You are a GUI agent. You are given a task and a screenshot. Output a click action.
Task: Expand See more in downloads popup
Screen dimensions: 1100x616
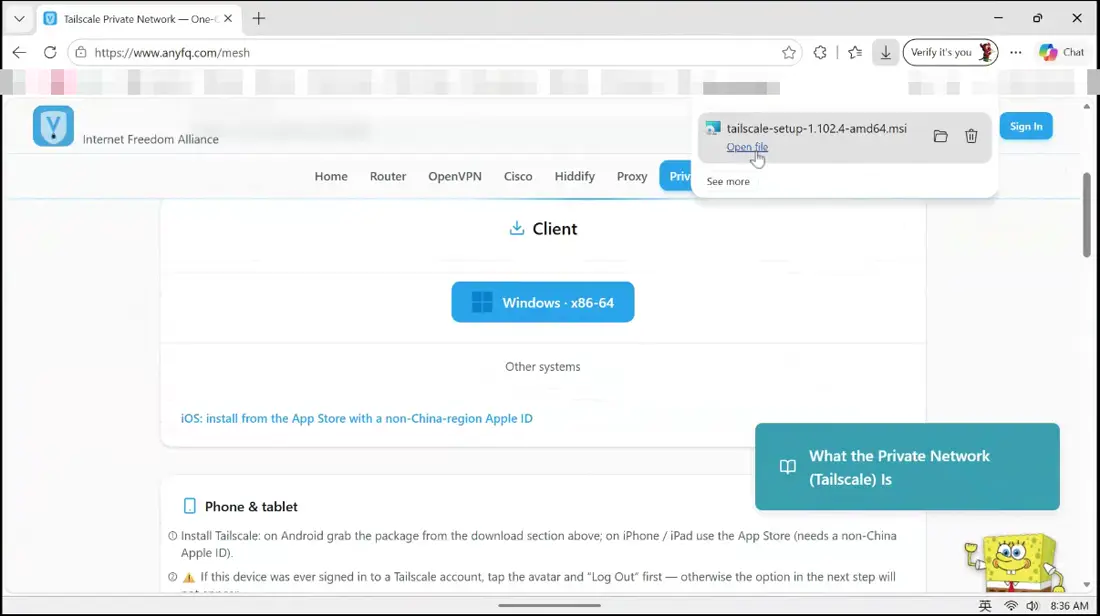[727, 182]
